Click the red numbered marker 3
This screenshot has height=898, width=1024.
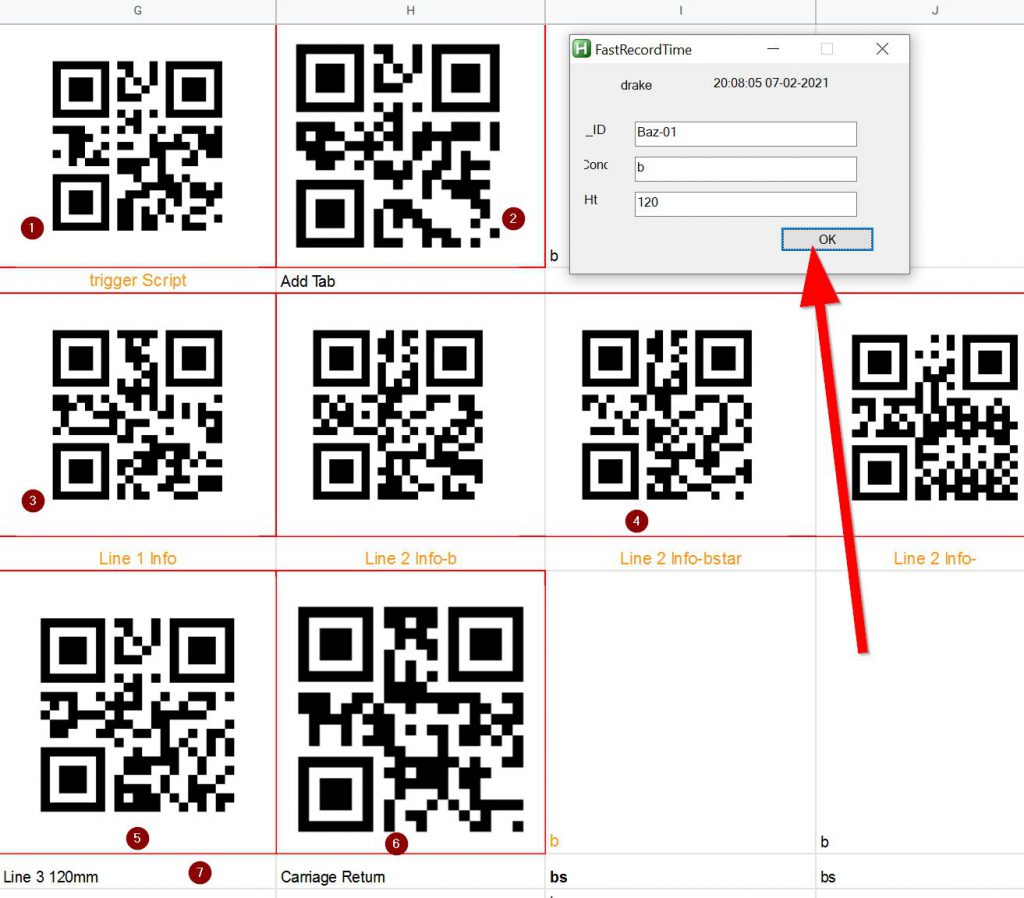33,500
